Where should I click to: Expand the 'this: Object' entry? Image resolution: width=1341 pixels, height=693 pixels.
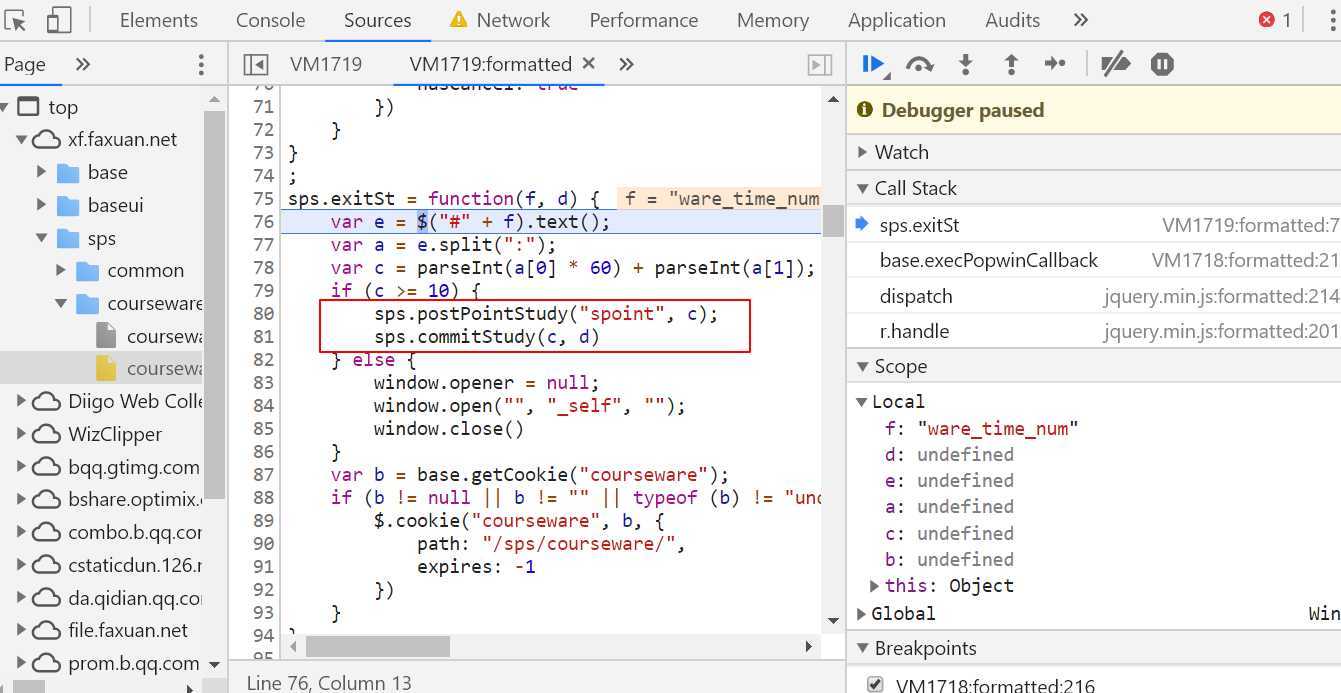[x=875, y=585]
